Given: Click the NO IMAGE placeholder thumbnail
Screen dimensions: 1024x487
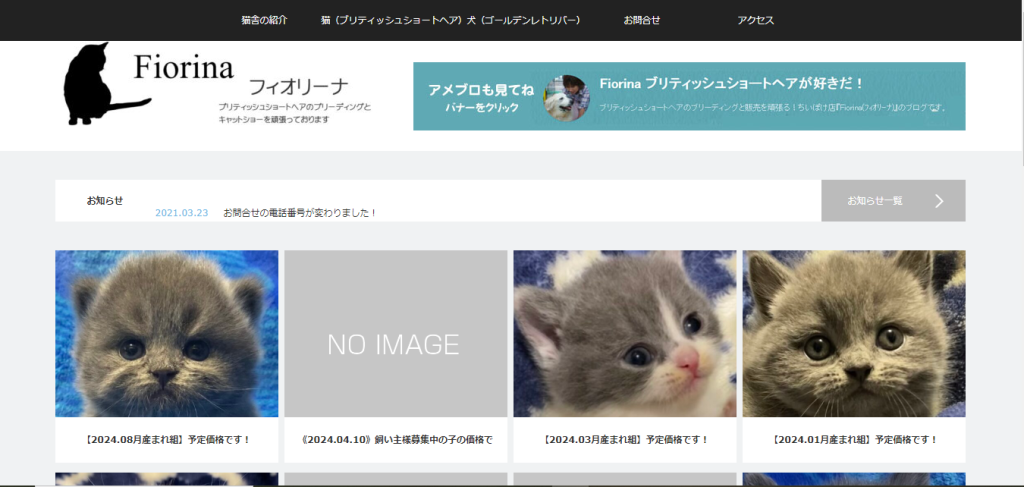Looking at the screenshot, I should [395, 333].
